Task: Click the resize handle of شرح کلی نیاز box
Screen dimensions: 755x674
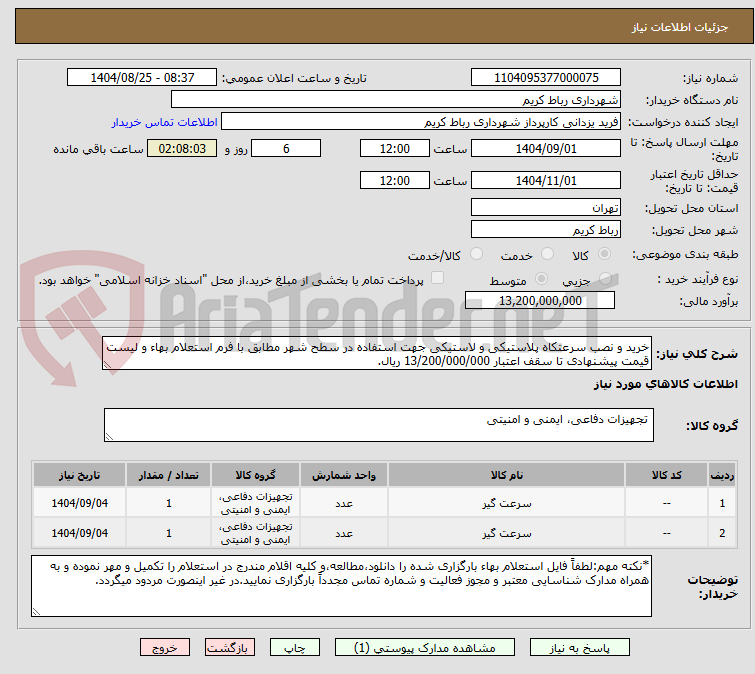Action: tap(107, 365)
